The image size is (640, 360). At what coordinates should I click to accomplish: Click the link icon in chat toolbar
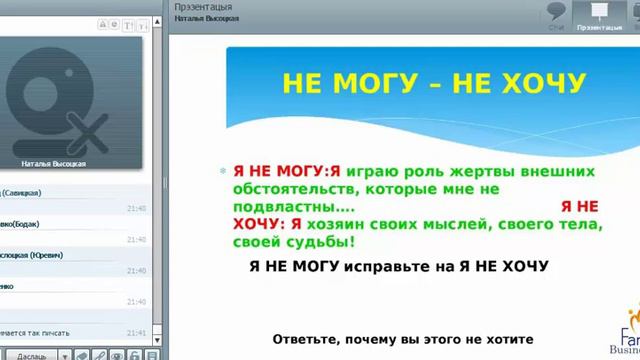coord(100,356)
